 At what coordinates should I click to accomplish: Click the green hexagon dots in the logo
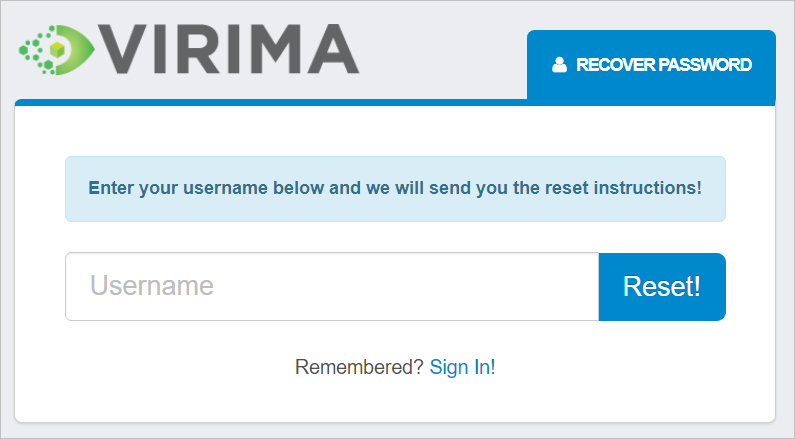coord(35,48)
